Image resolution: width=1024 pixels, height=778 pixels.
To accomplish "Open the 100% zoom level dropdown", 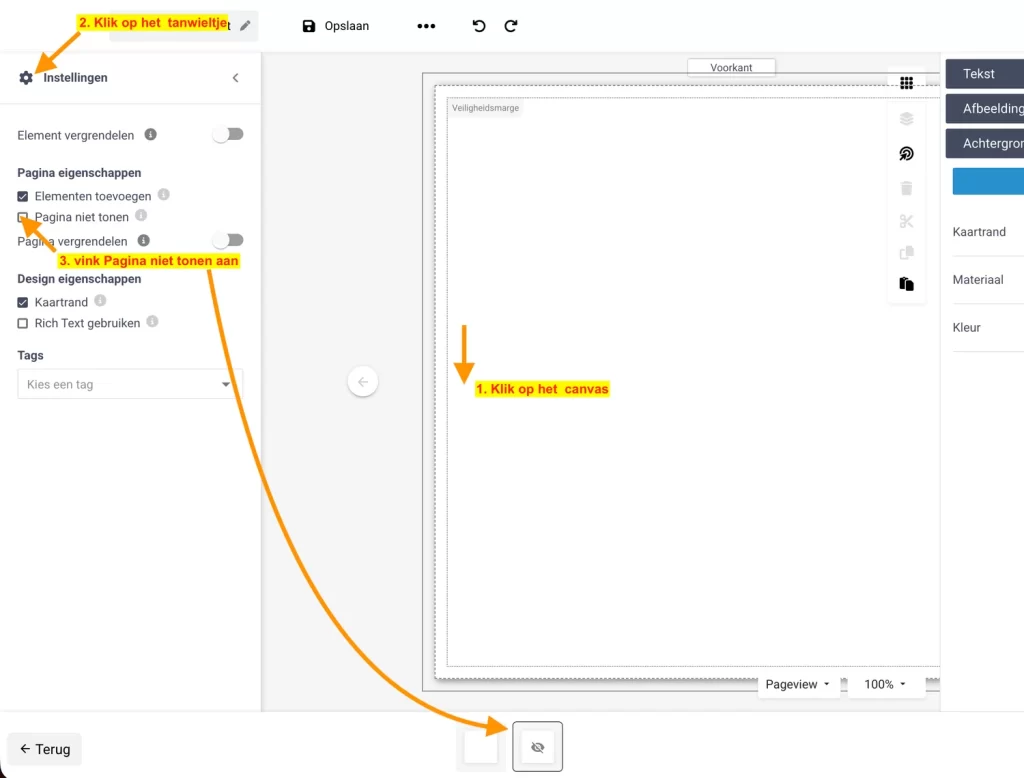I will tap(884, 684).
